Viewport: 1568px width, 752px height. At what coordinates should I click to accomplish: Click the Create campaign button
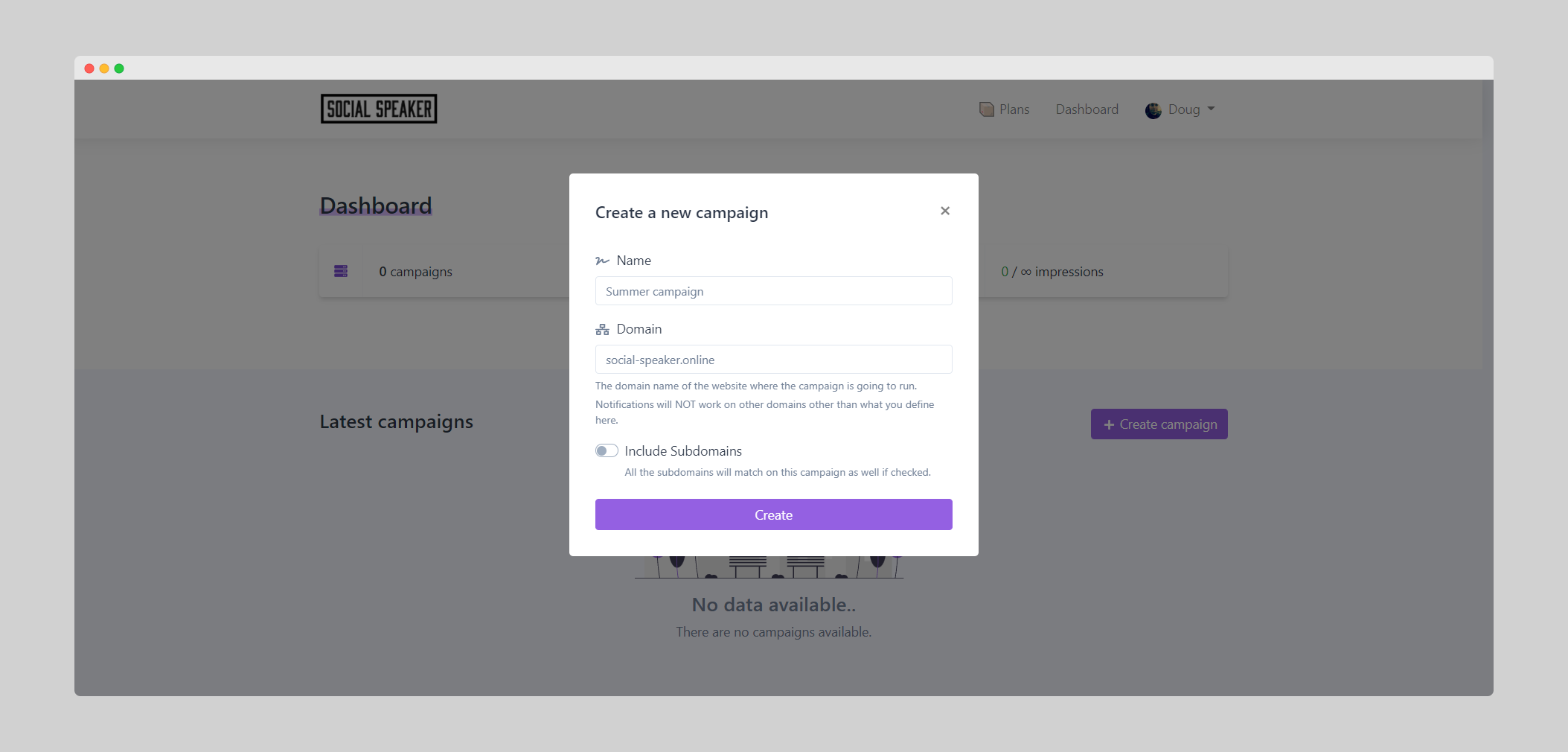pos(1159,424)
